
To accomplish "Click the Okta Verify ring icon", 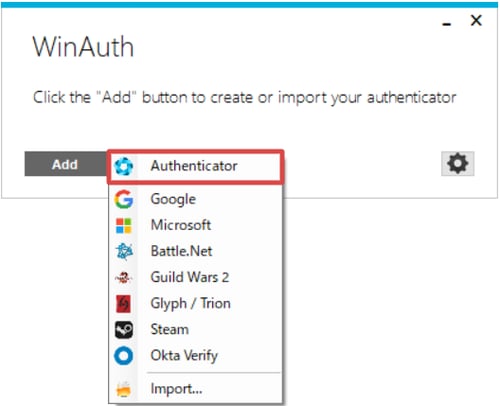I will coord(124,356).
